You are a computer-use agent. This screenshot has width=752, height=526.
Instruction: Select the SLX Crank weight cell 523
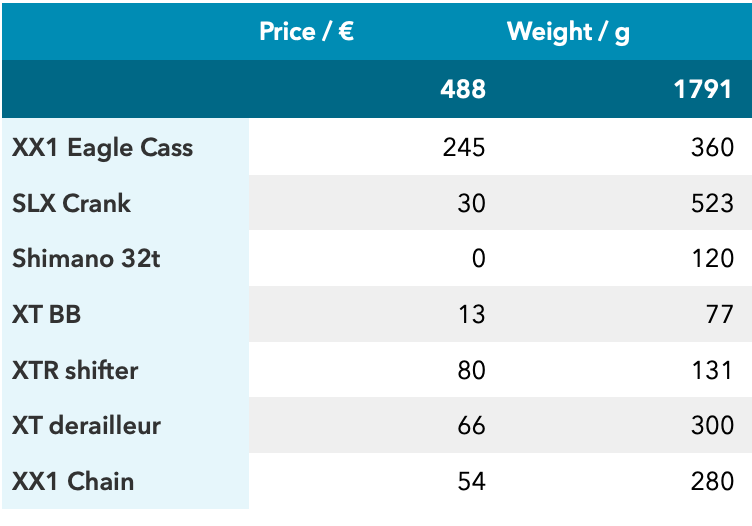(x=712, y=204)
